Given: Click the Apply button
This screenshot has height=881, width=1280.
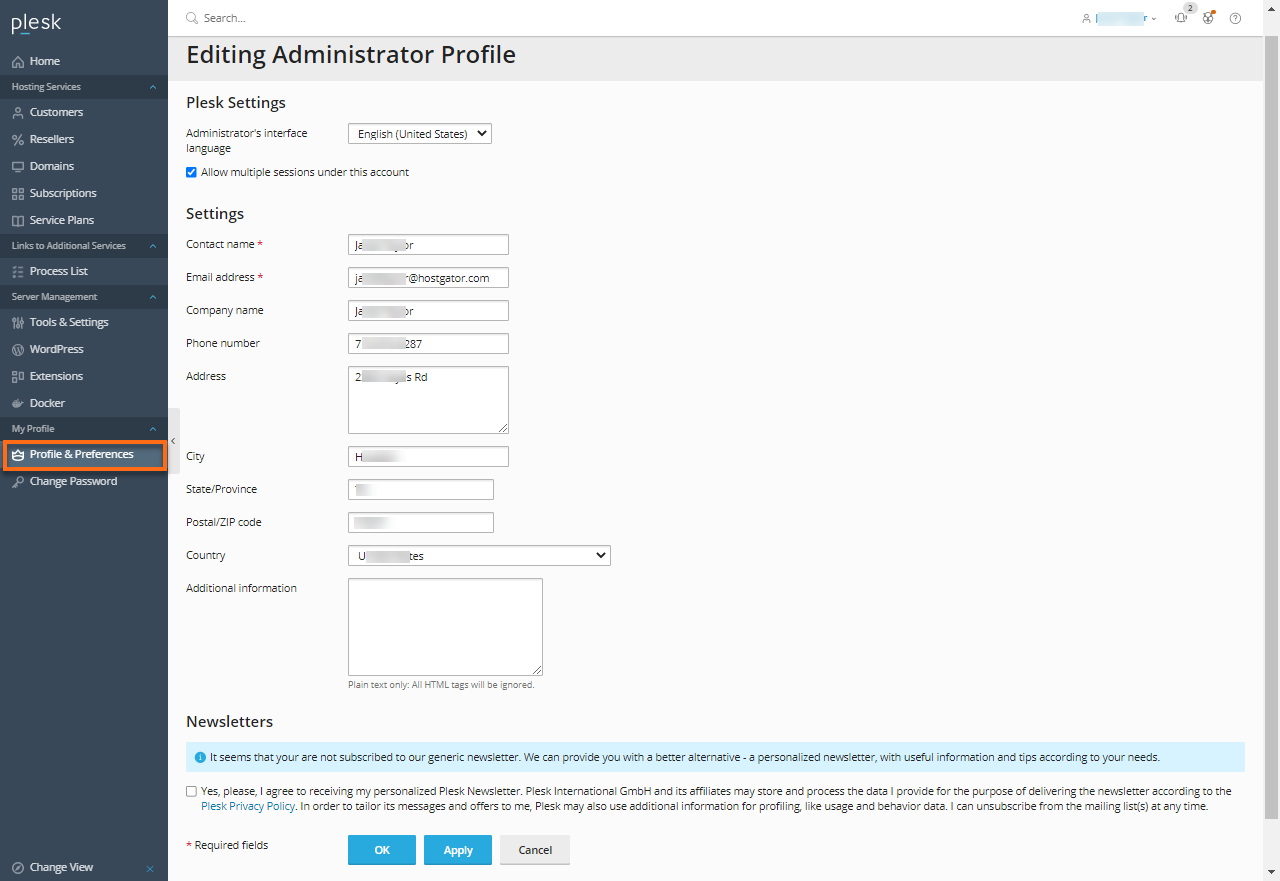Looking at the screenshot, I should tap(457, 850).
